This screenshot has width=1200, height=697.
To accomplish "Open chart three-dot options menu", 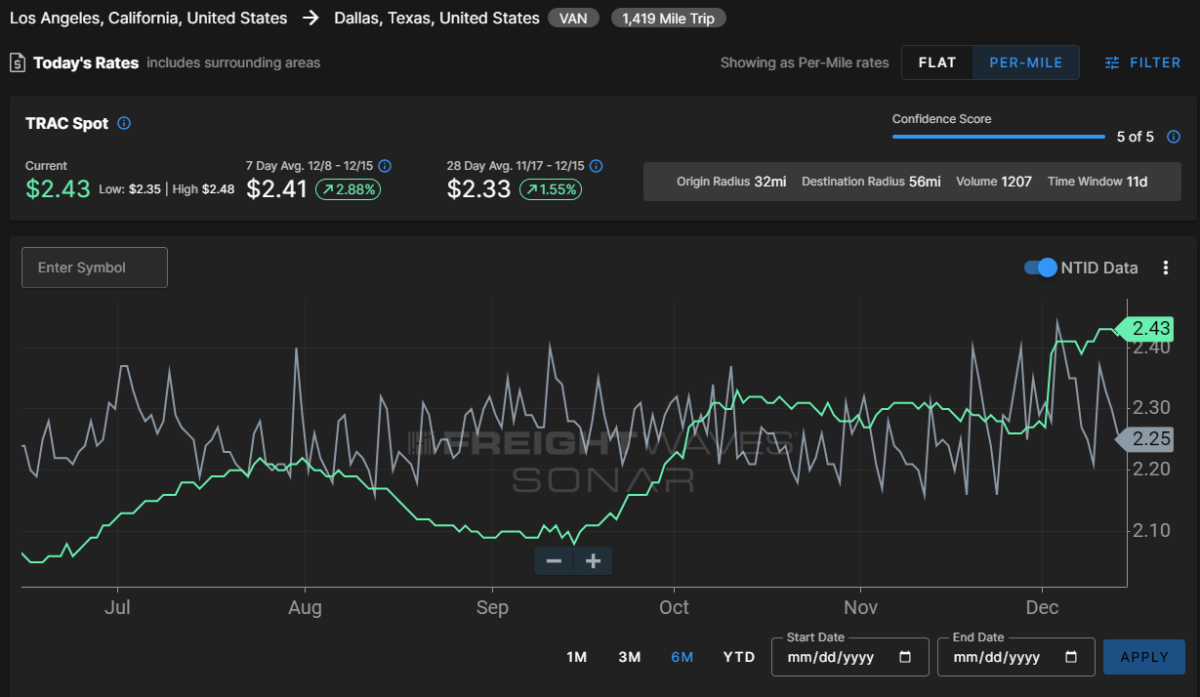I will click(1165, 268).
